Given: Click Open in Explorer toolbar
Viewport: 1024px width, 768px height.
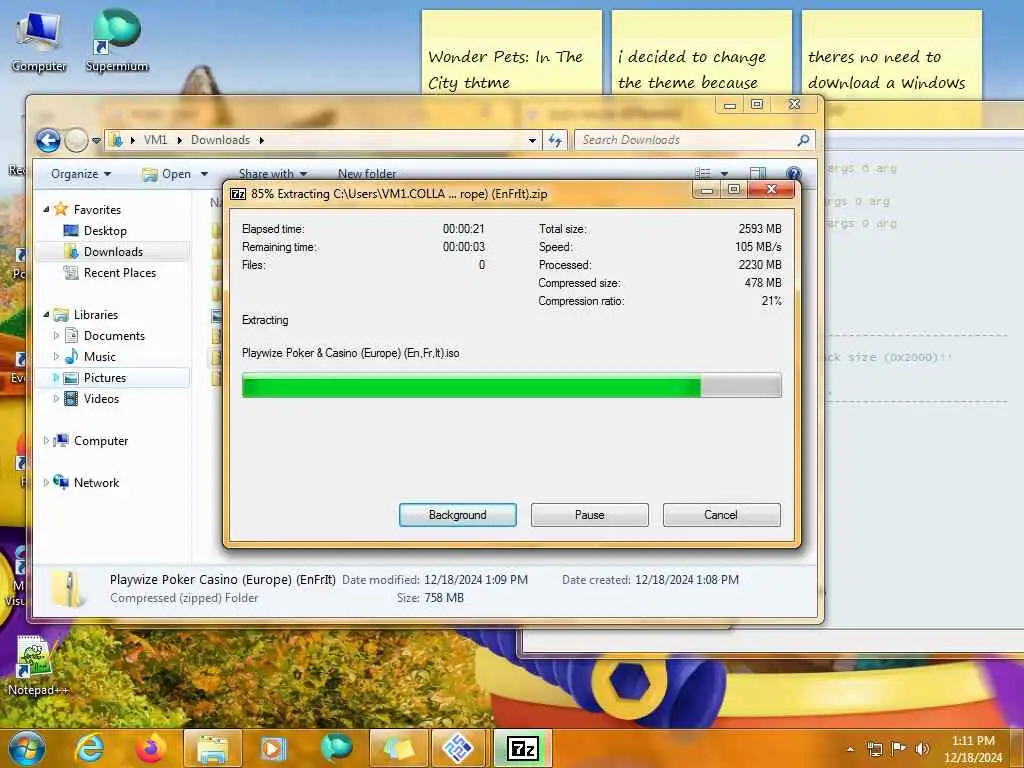Looking at the screenshot, I should tap(168, 174).
